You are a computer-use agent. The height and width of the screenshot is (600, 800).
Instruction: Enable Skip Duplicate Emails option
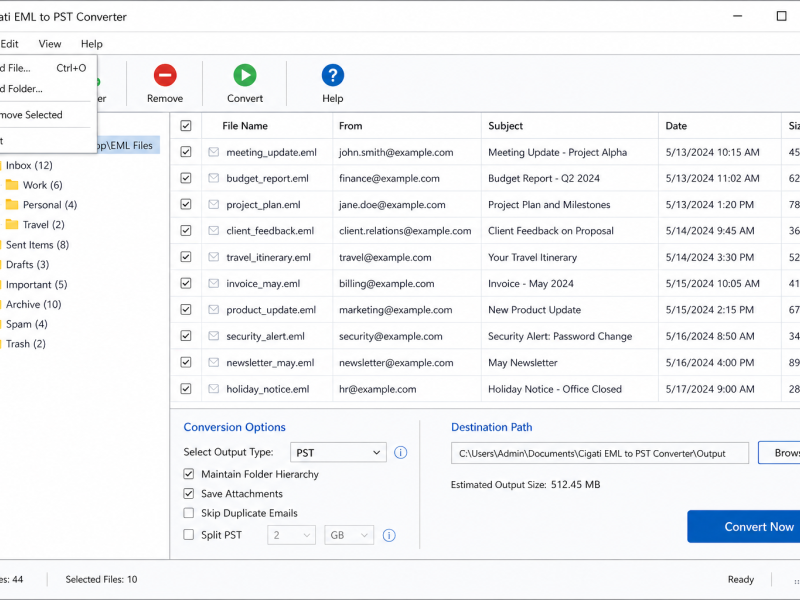189,513
